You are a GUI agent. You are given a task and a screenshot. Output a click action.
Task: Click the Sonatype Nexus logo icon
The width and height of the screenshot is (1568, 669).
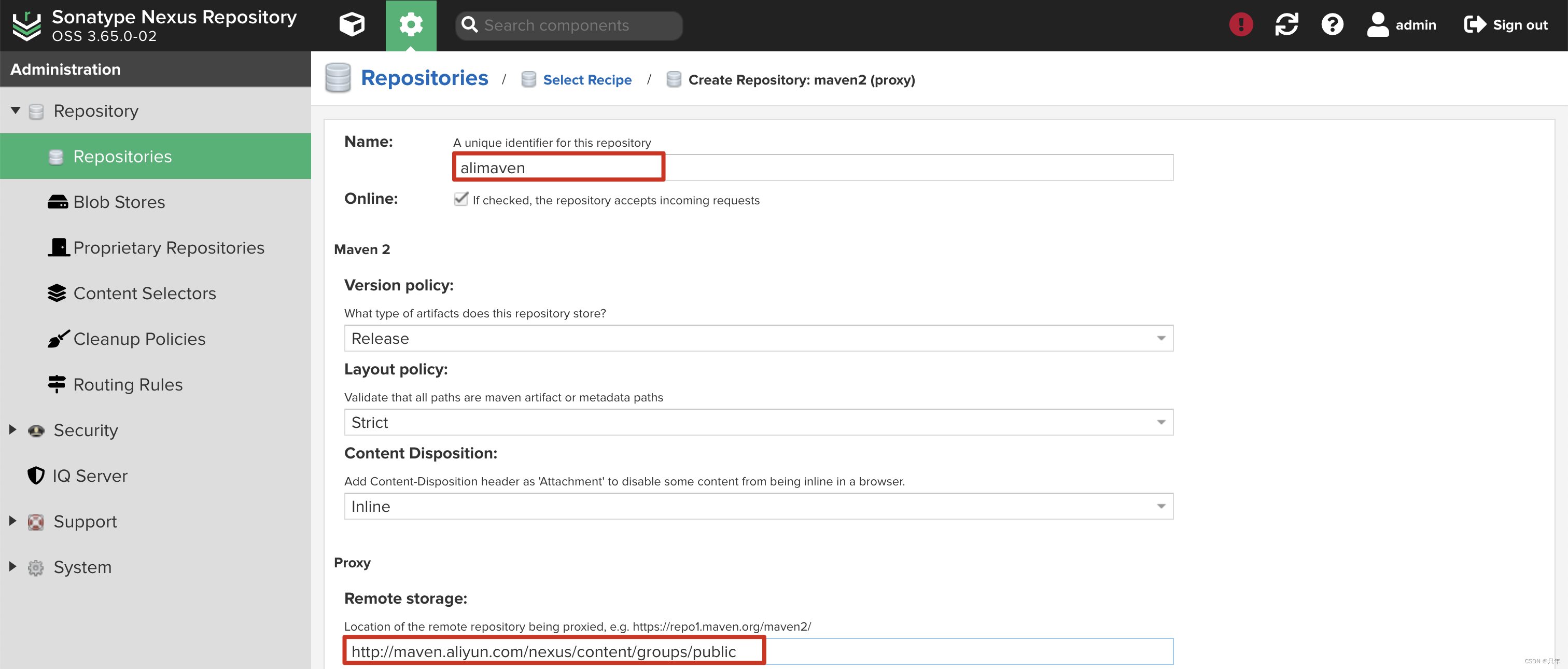click(27, 25)
